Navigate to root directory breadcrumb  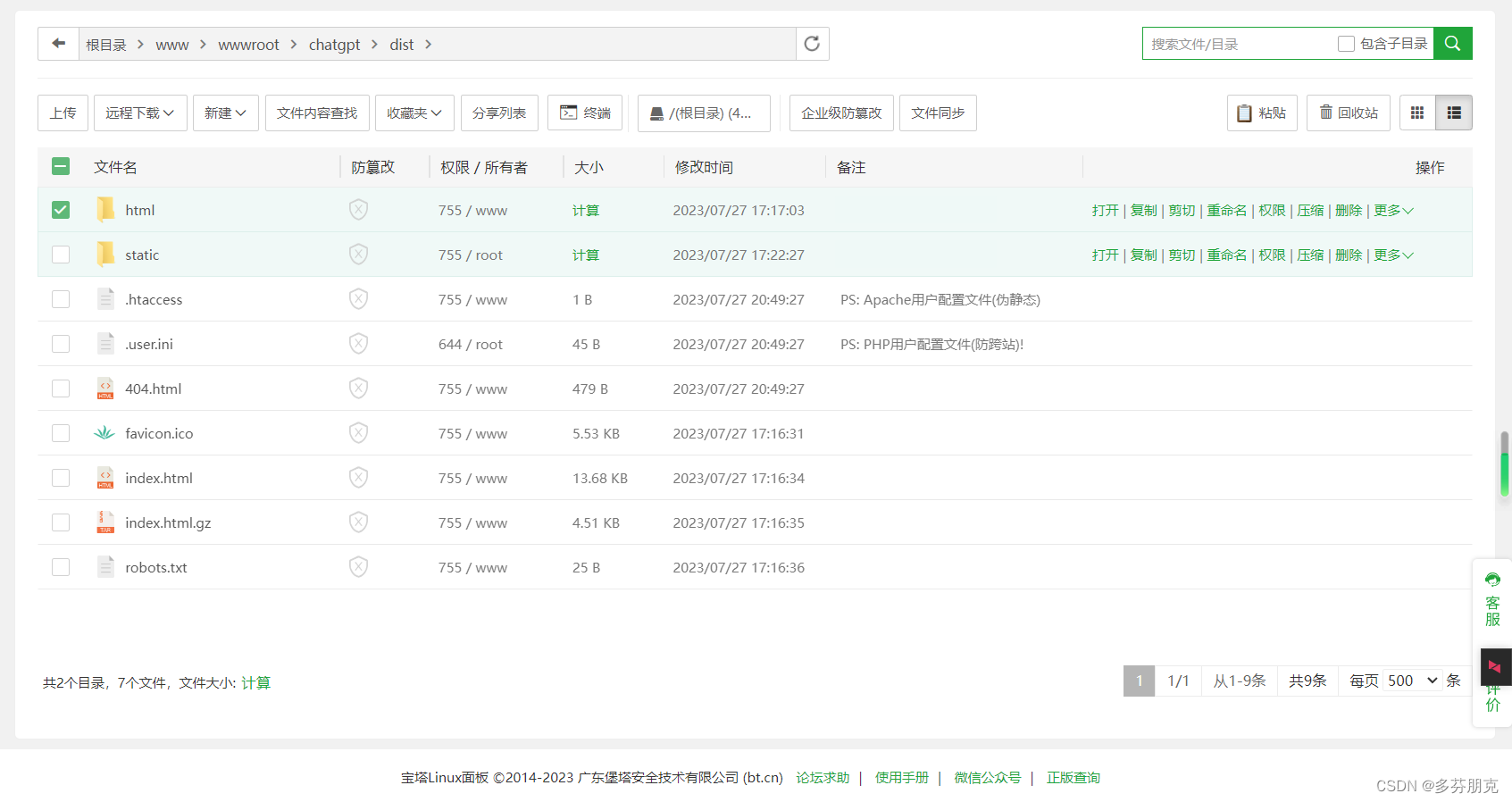(x=105, y=45)
